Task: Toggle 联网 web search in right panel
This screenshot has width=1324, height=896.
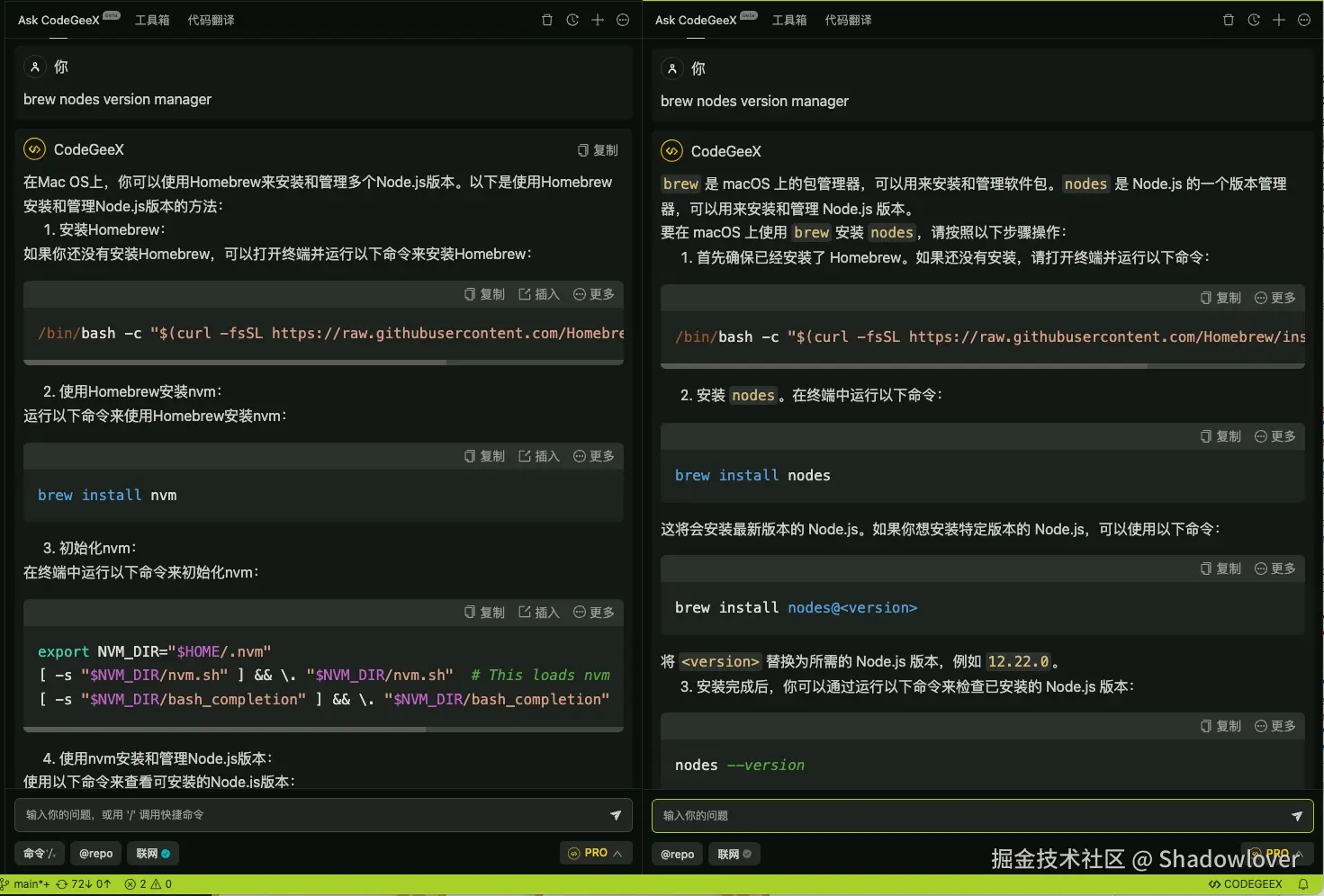Action: (734, 854)
